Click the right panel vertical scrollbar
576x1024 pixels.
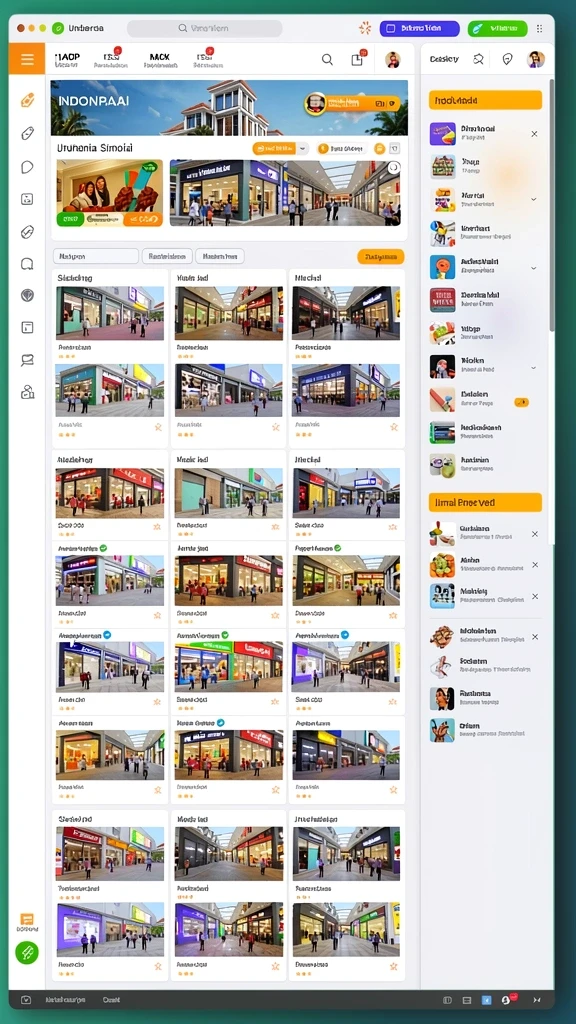[552, 206]
